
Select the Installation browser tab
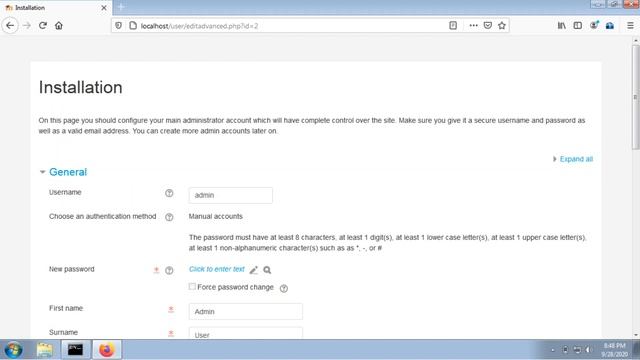point(56,8)
